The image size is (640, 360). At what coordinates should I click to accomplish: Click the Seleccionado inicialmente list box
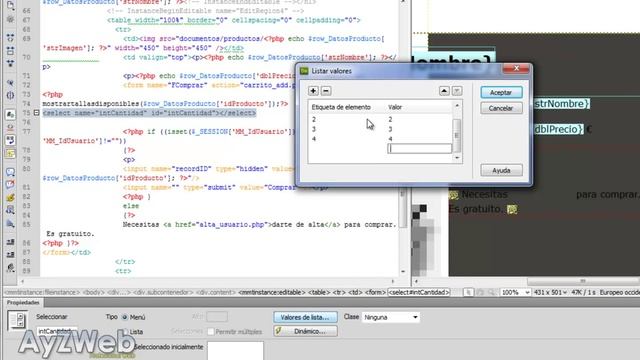point(235,350)
